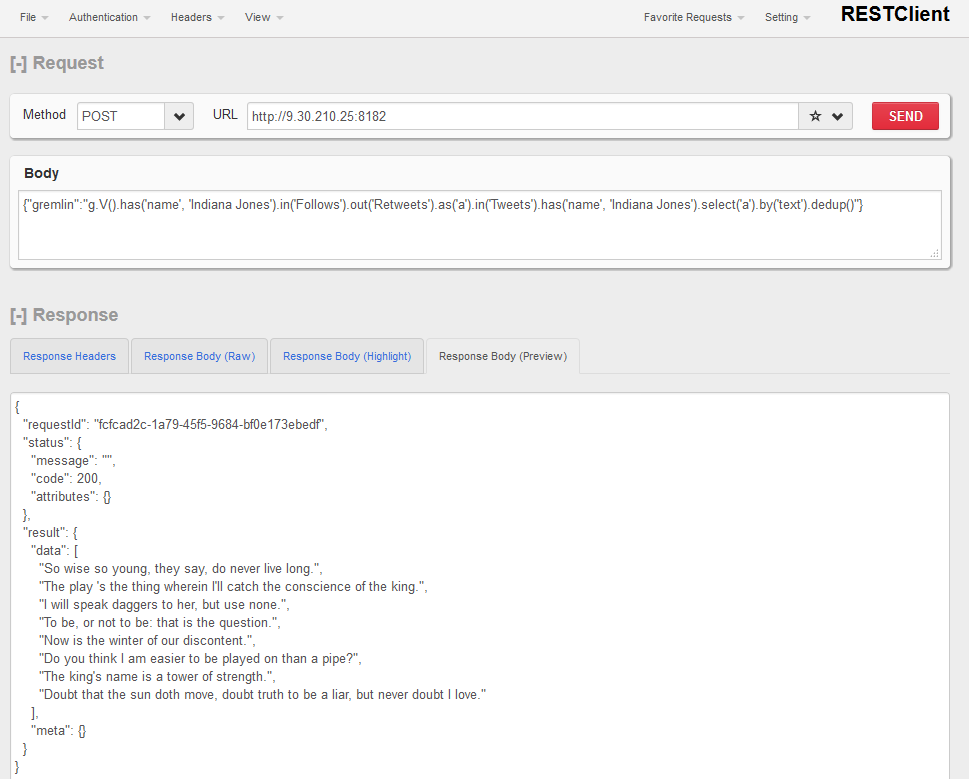Click the URL input field
This screenshot has height=779, width=969.
523,116
